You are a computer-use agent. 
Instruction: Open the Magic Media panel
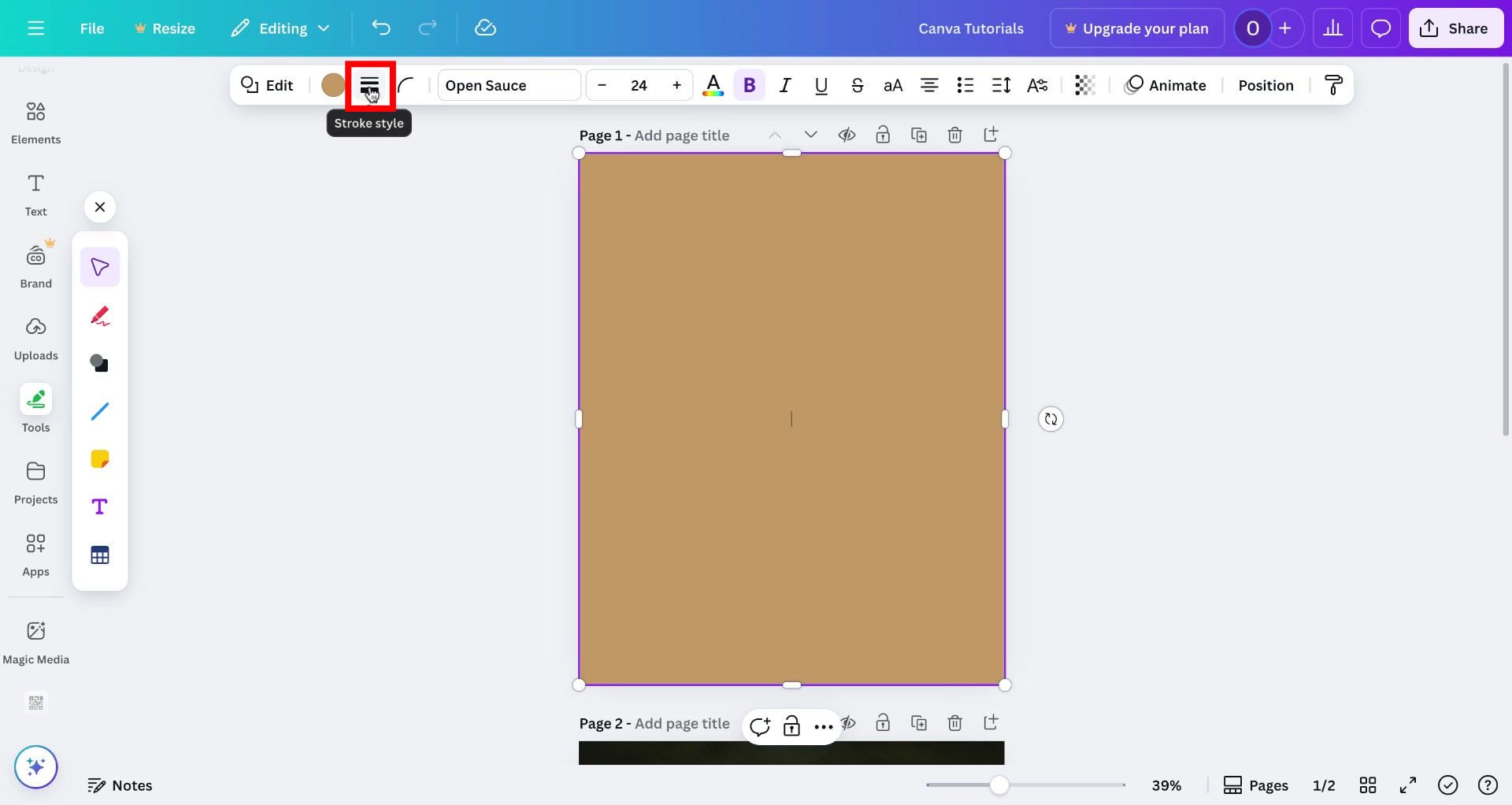tap(35, 640)
